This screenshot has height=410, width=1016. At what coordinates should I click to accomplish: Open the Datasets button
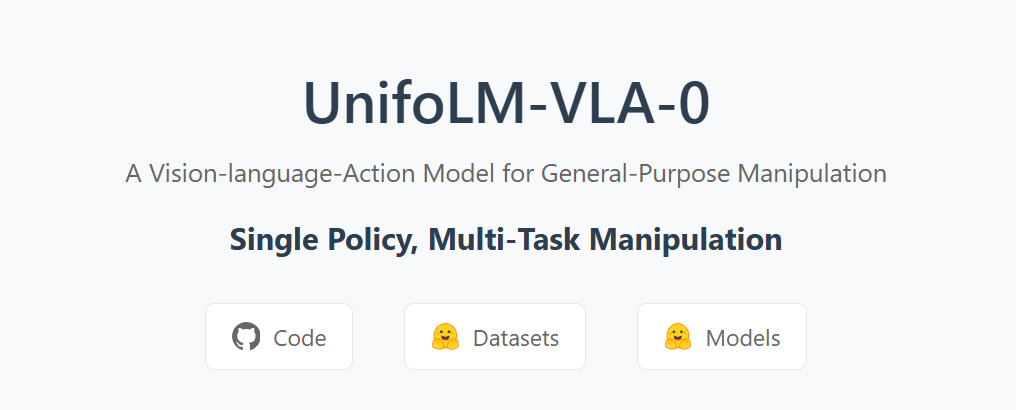(494, 337)
